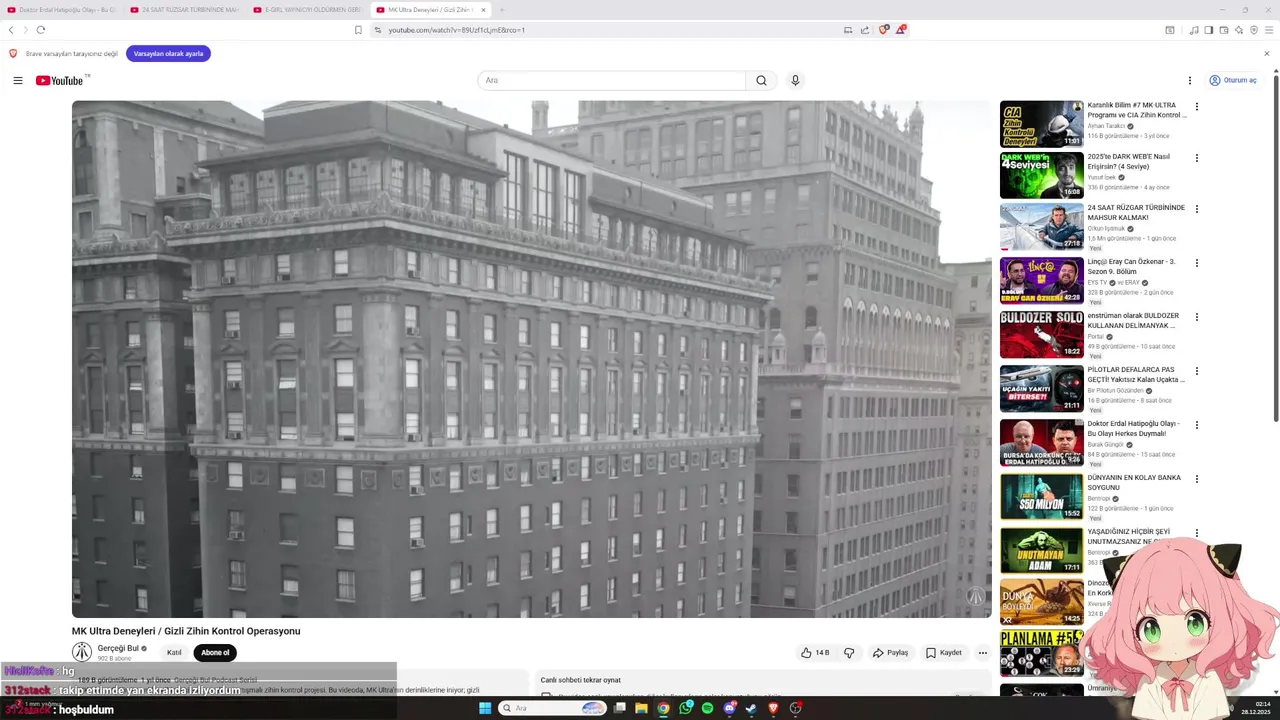The height and width of the screenshot is (720, 1280).
Task: Open Discord from taskbar
Action: pos(729,708)
